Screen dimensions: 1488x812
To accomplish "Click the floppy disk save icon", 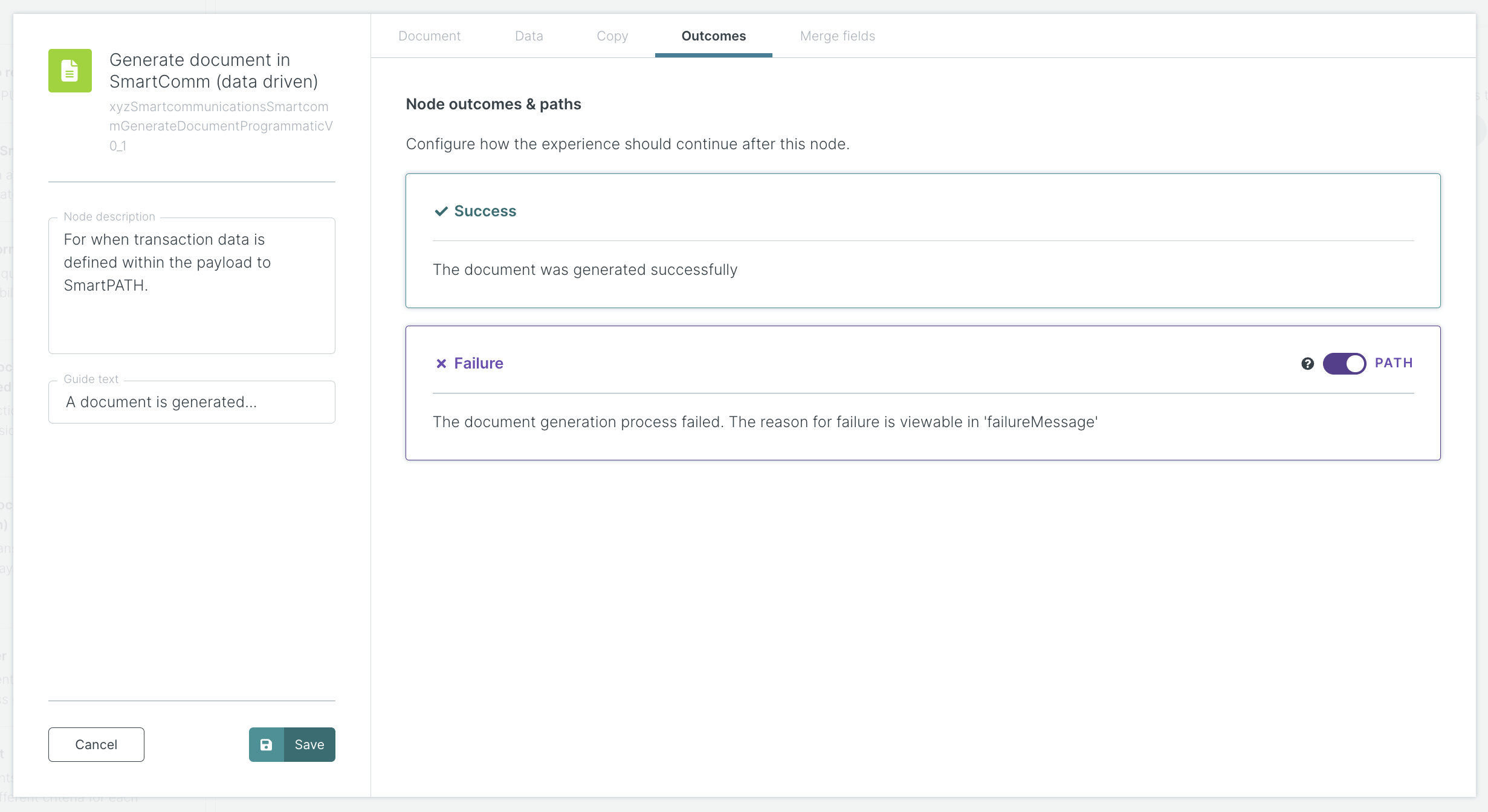I will [266, 744].
